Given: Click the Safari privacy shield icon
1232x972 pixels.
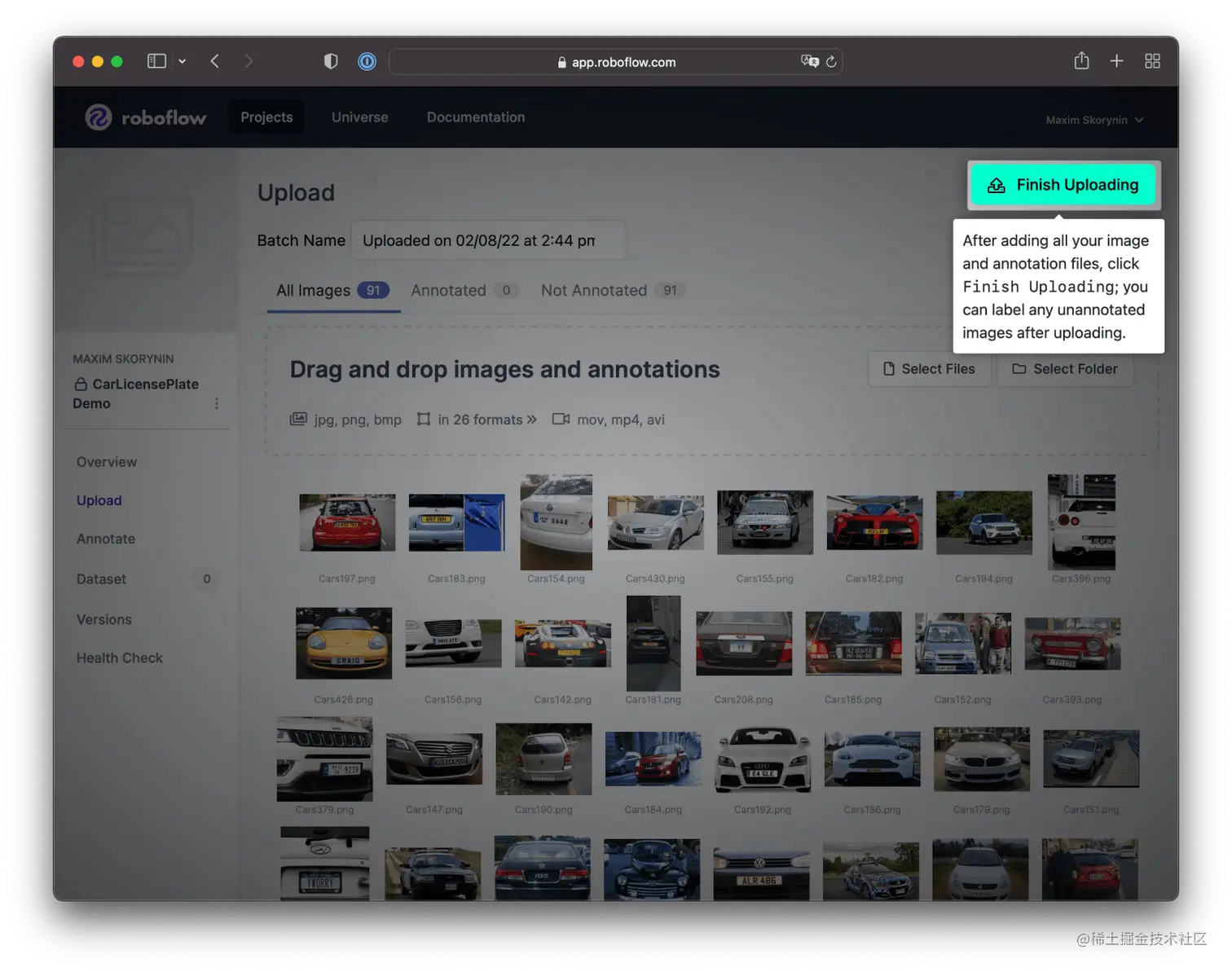Looking at the screenshot, I should pos(331,61).
